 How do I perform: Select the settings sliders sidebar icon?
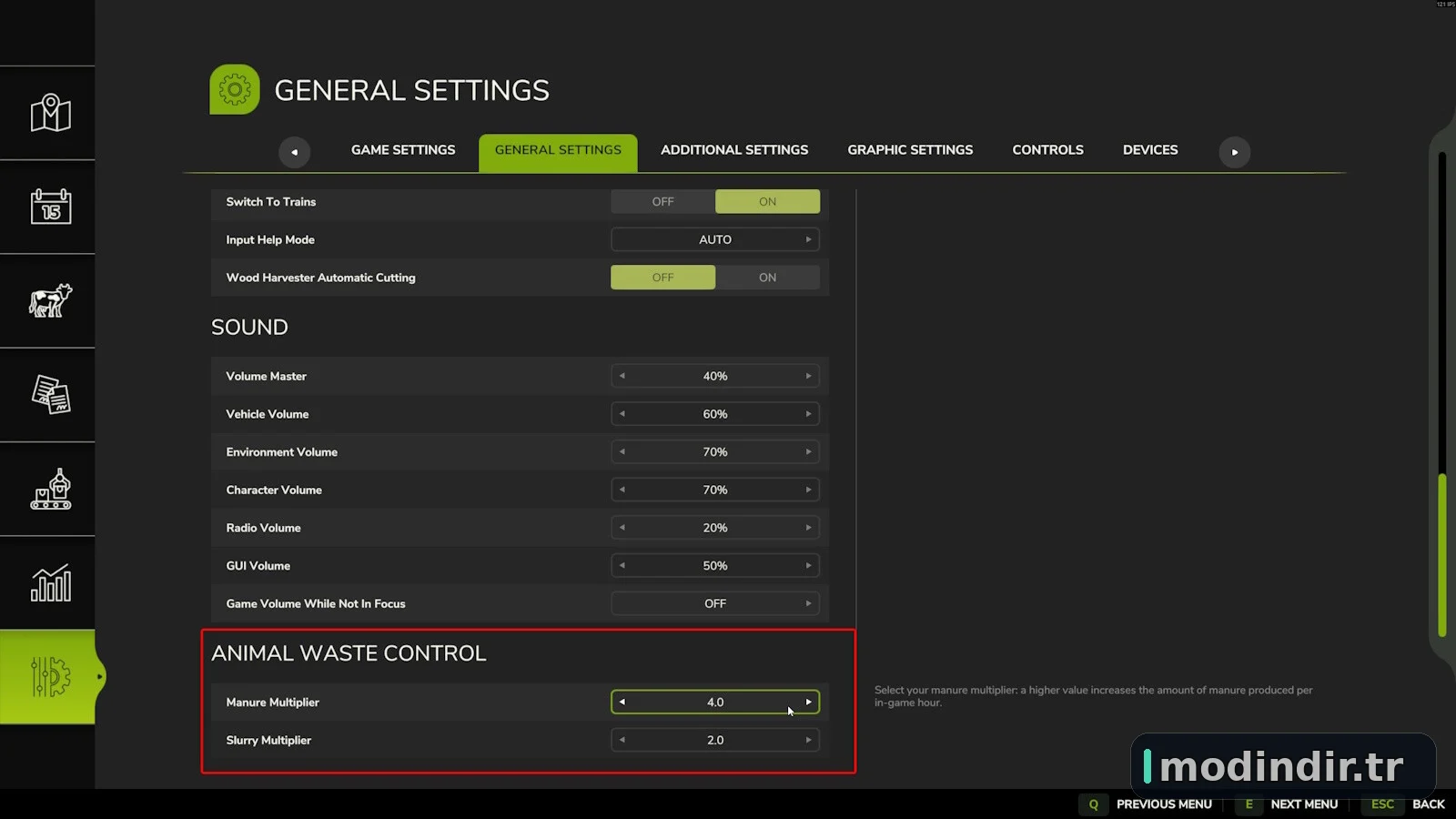coord(50,677)
